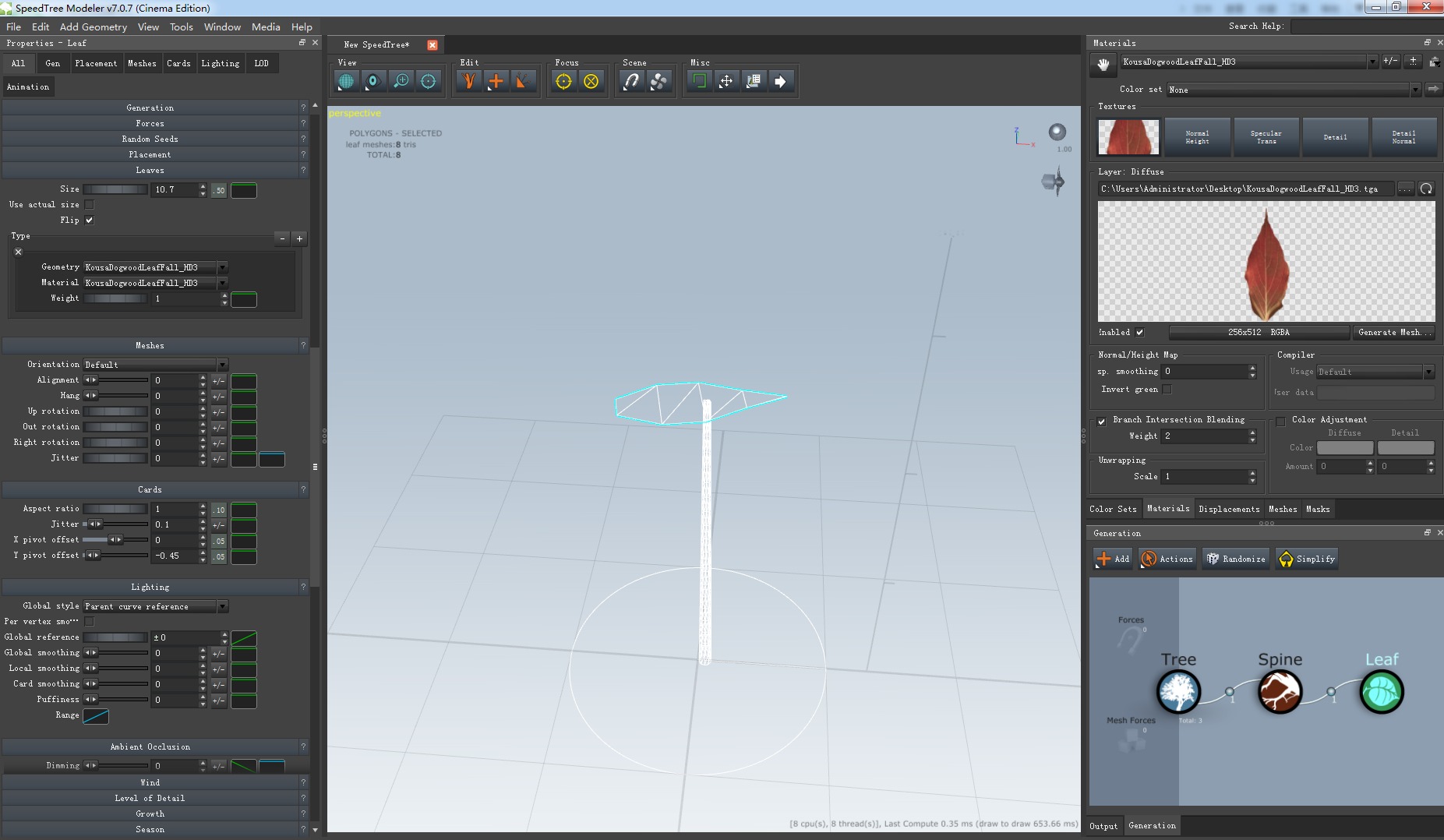1444x840 pixels.
Task: Click the clipboard paste icon in Materials panel
Action: pyautogui.click(x=1434, y=62)
